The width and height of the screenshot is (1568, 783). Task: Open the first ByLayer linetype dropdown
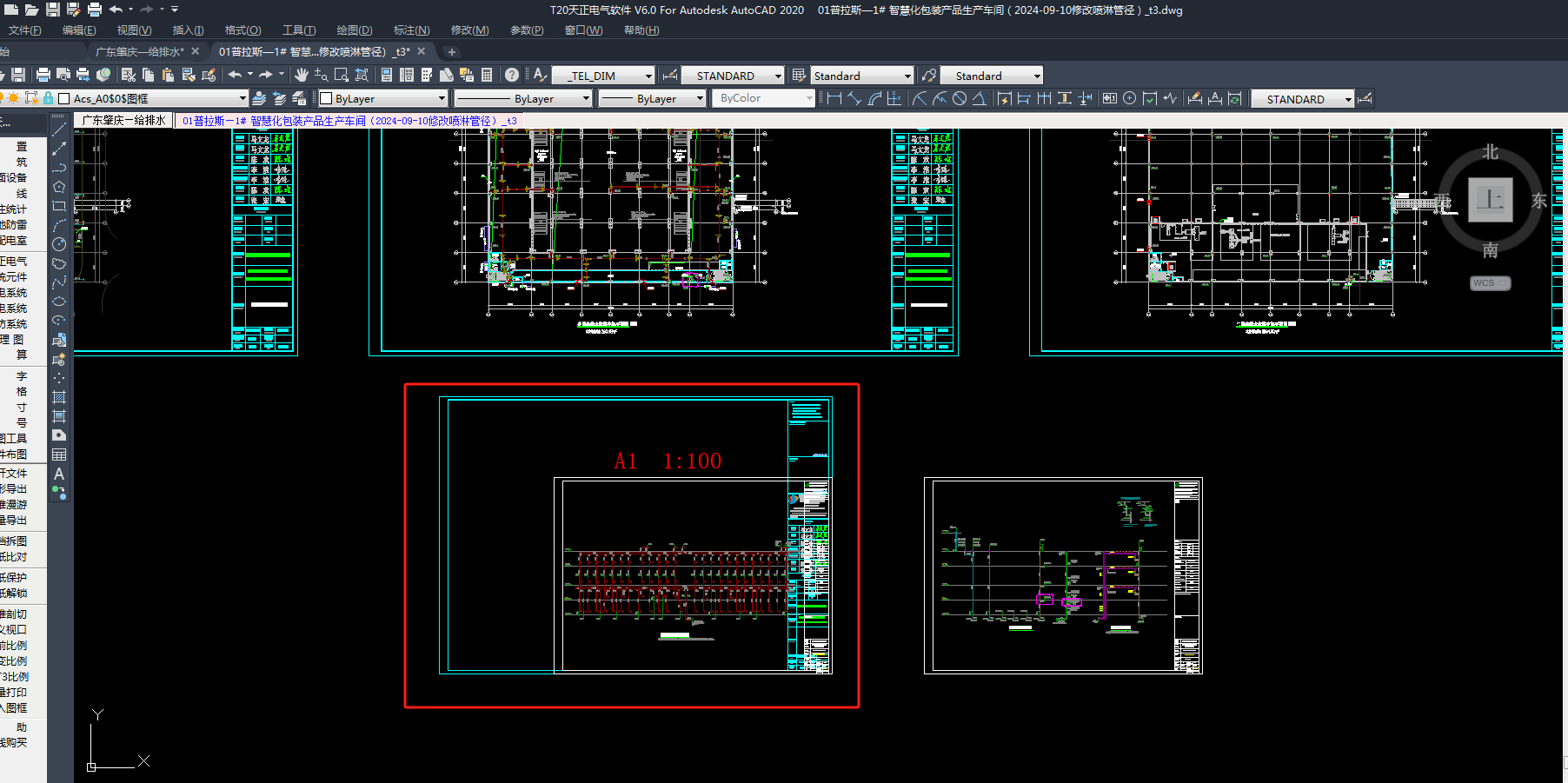(586, 98)
